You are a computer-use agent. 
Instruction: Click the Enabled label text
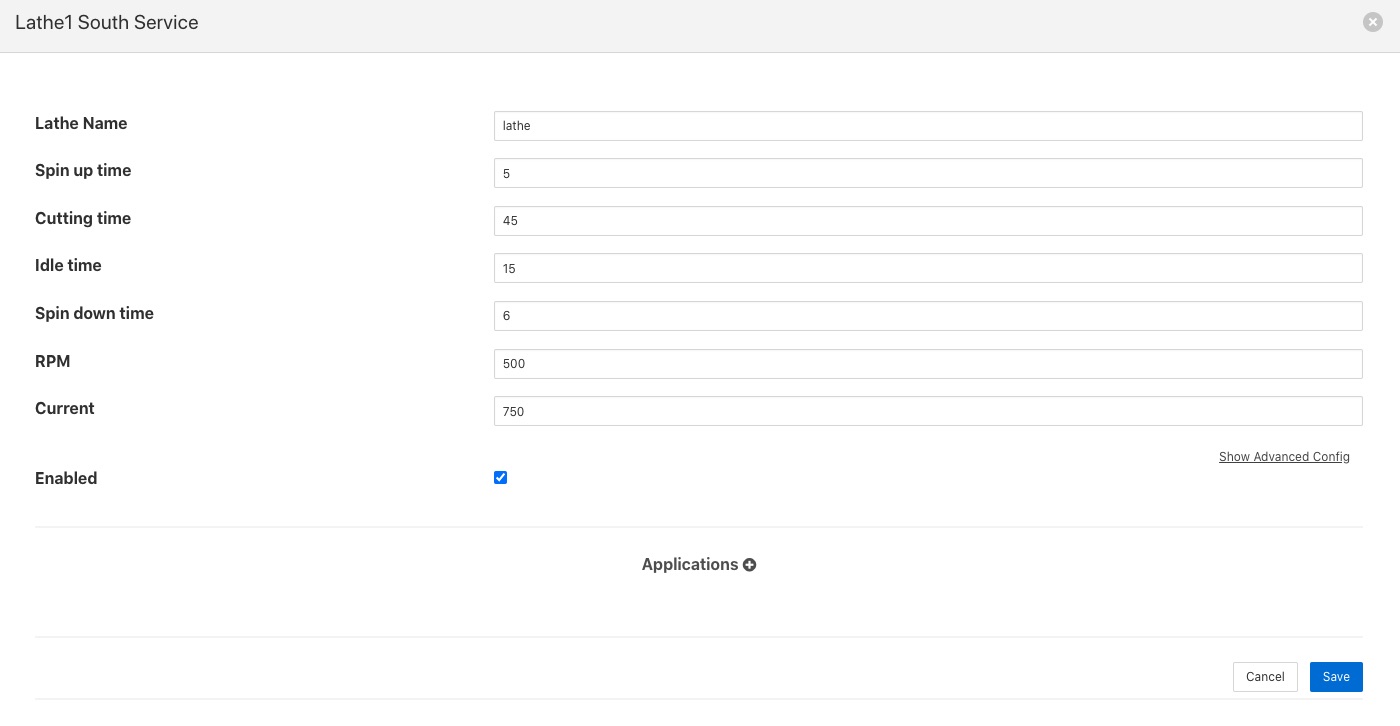pos(66,478)
